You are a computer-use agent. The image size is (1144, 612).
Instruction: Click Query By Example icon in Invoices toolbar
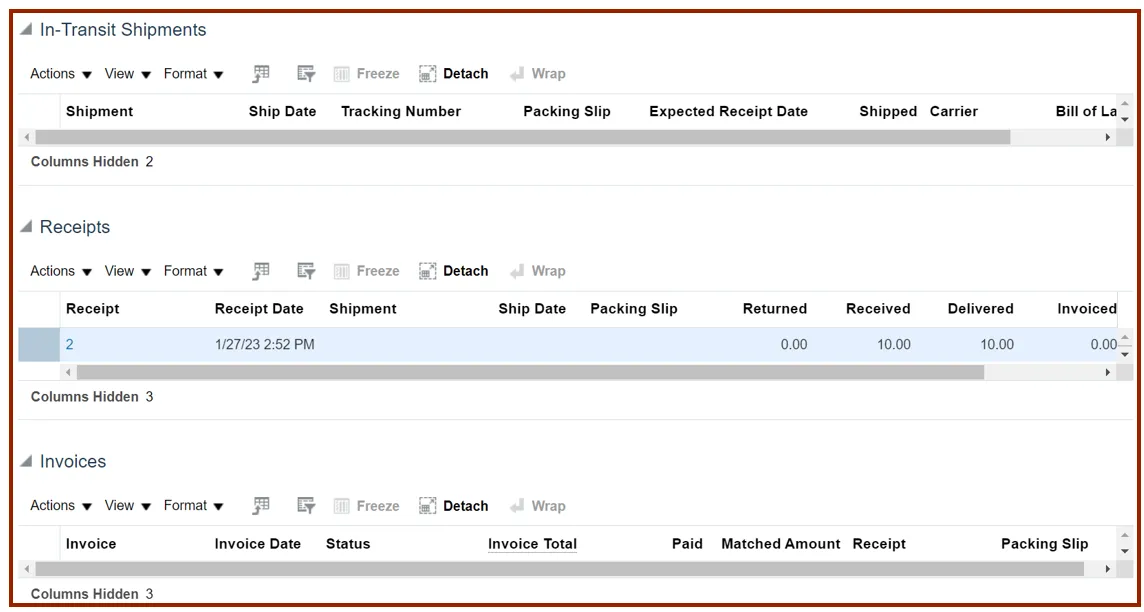tap(307, 506)
